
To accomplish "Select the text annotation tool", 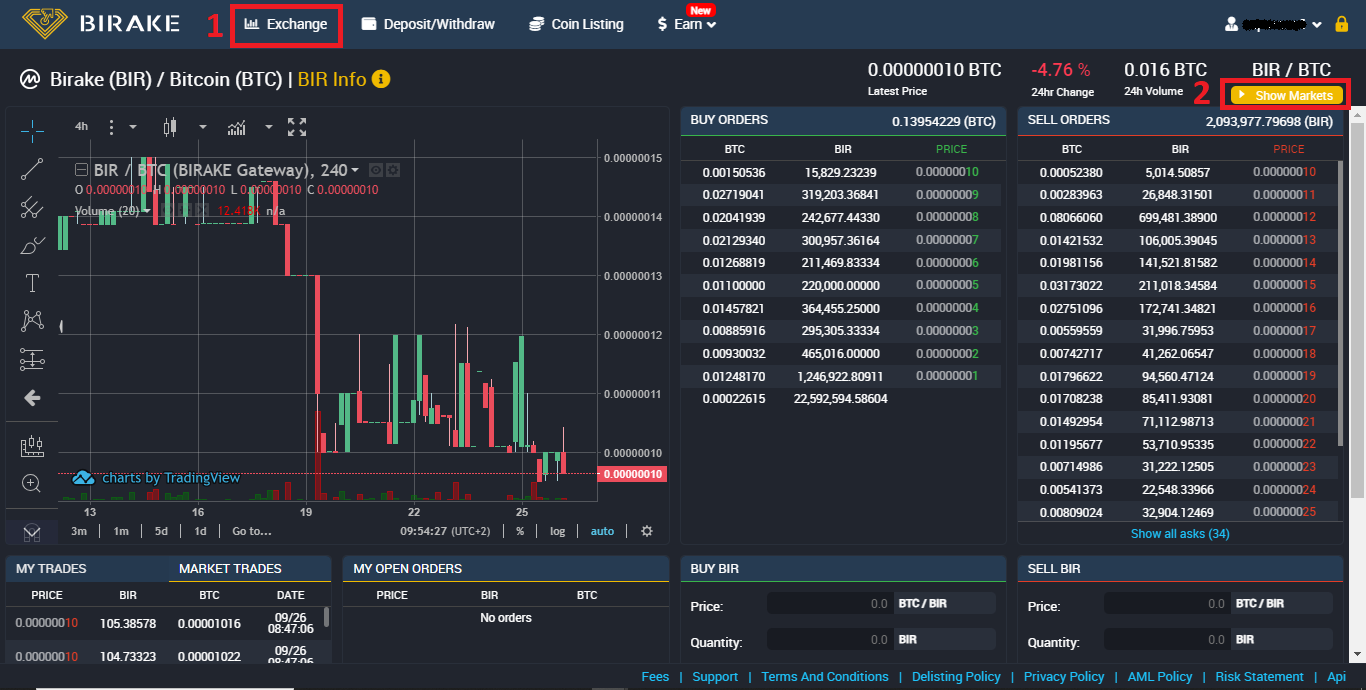I will click(x=32, y=283).
